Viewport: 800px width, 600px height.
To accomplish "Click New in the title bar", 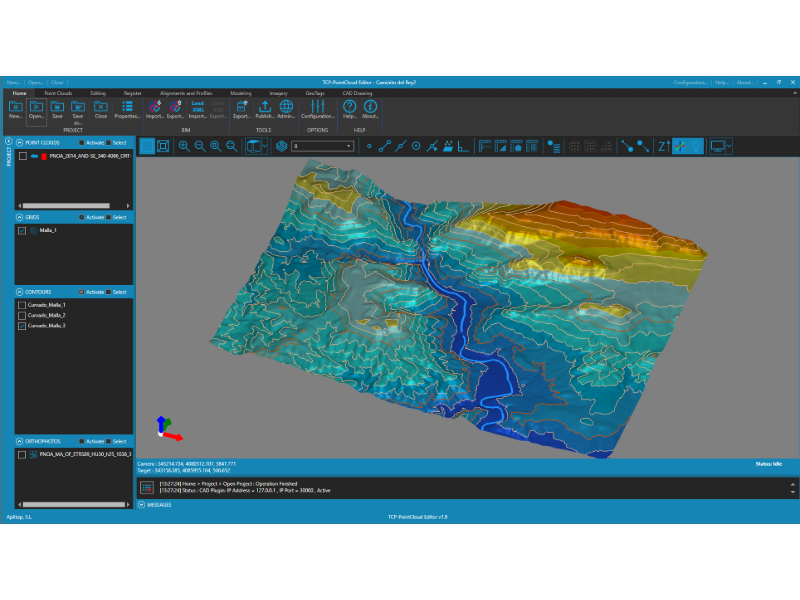I will [x=13, y=82].
